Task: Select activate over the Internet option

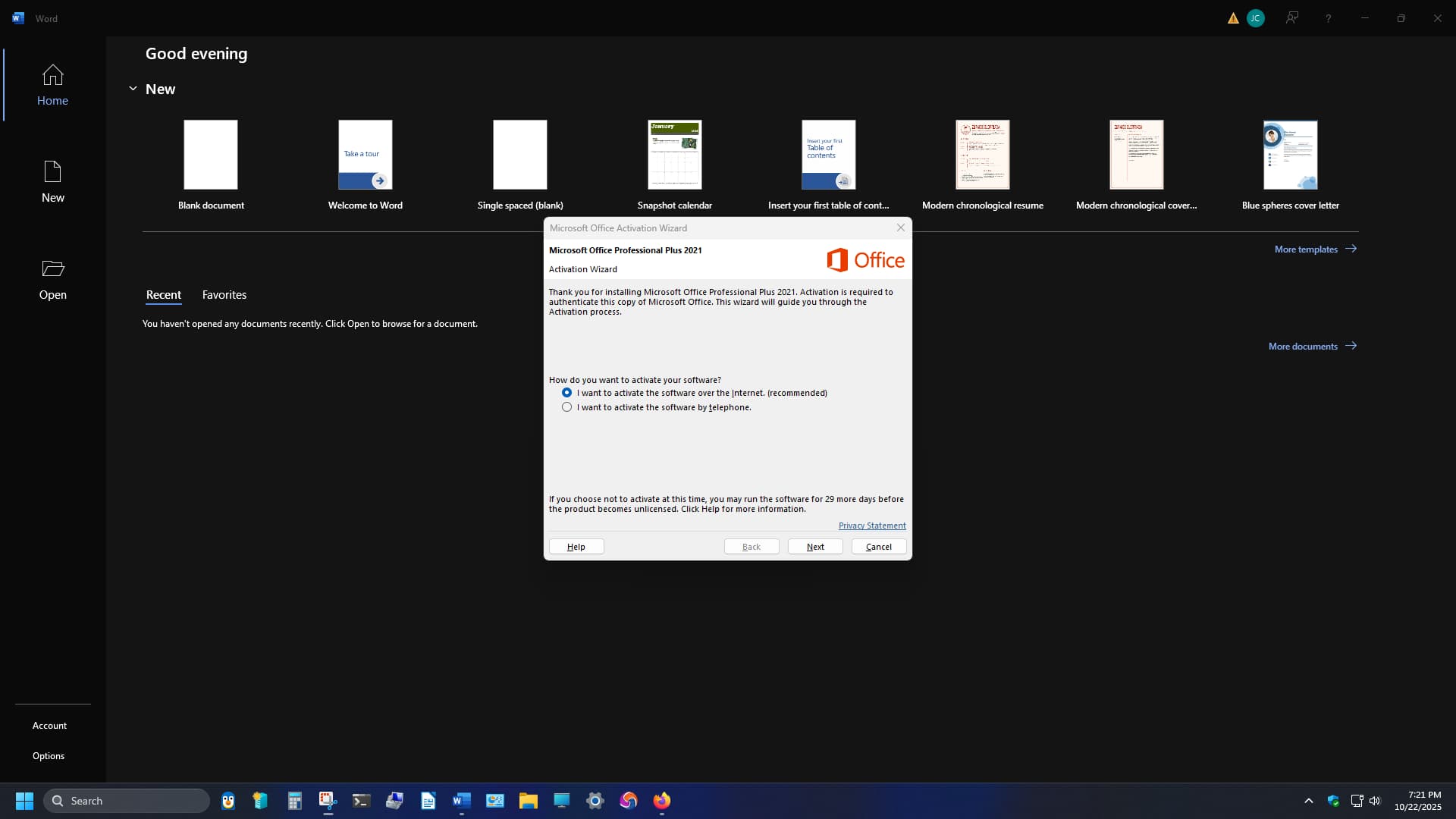Action: tap(566, 393)
